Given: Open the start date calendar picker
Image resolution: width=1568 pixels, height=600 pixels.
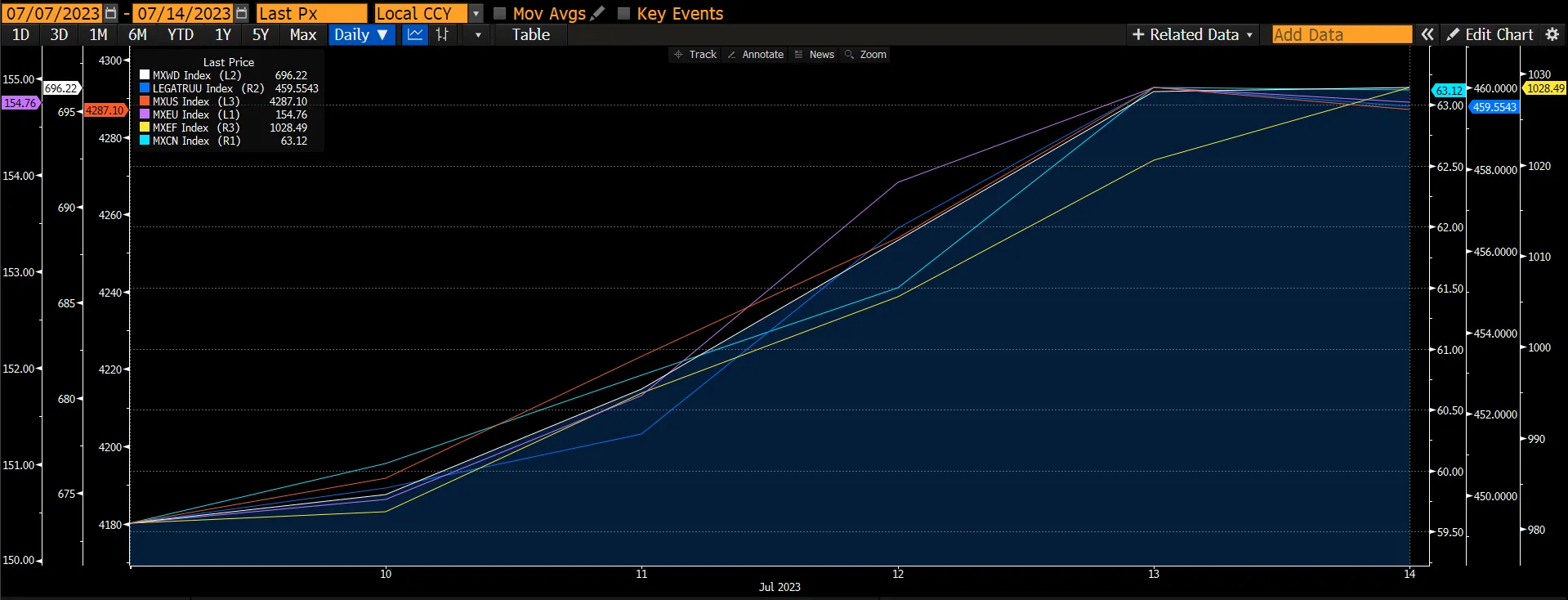Looking at the screenshot, I should point(111,13).
